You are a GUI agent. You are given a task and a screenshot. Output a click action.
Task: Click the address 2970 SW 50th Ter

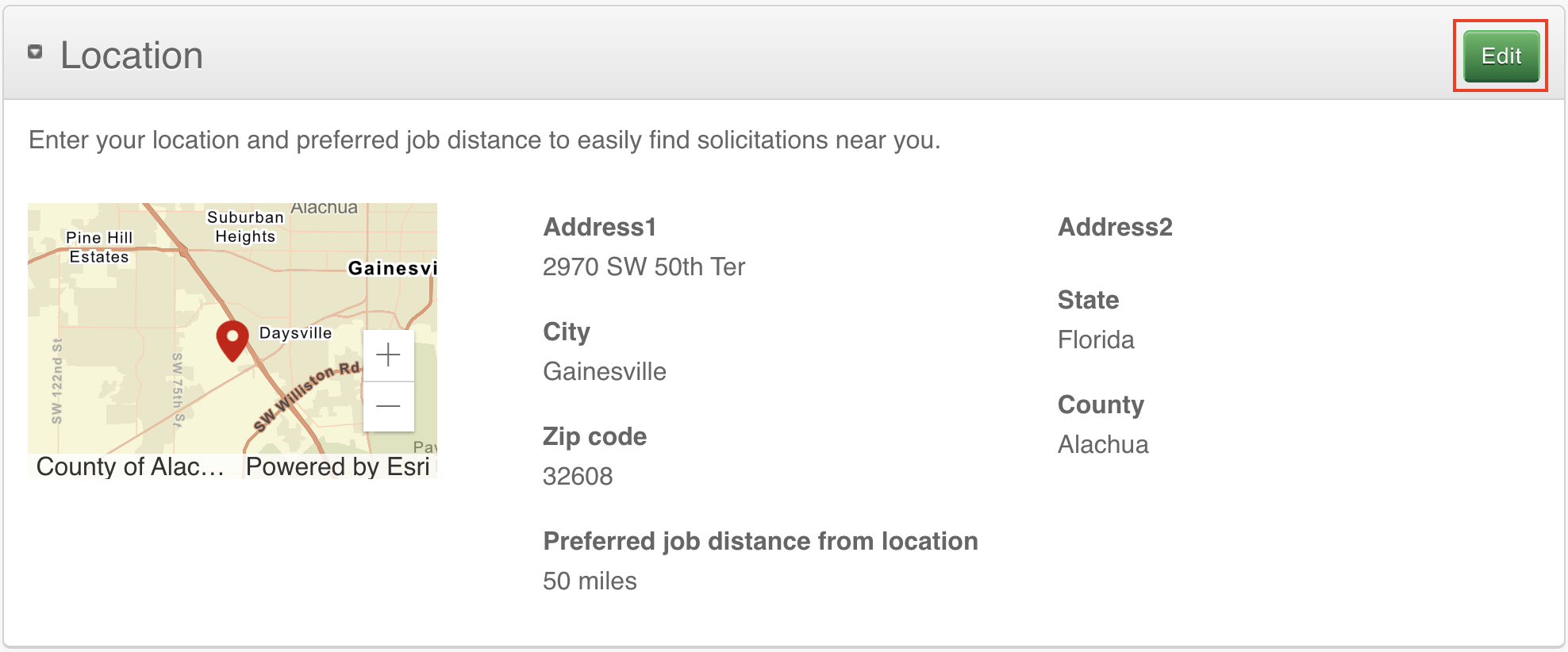[x=644, y=267]
